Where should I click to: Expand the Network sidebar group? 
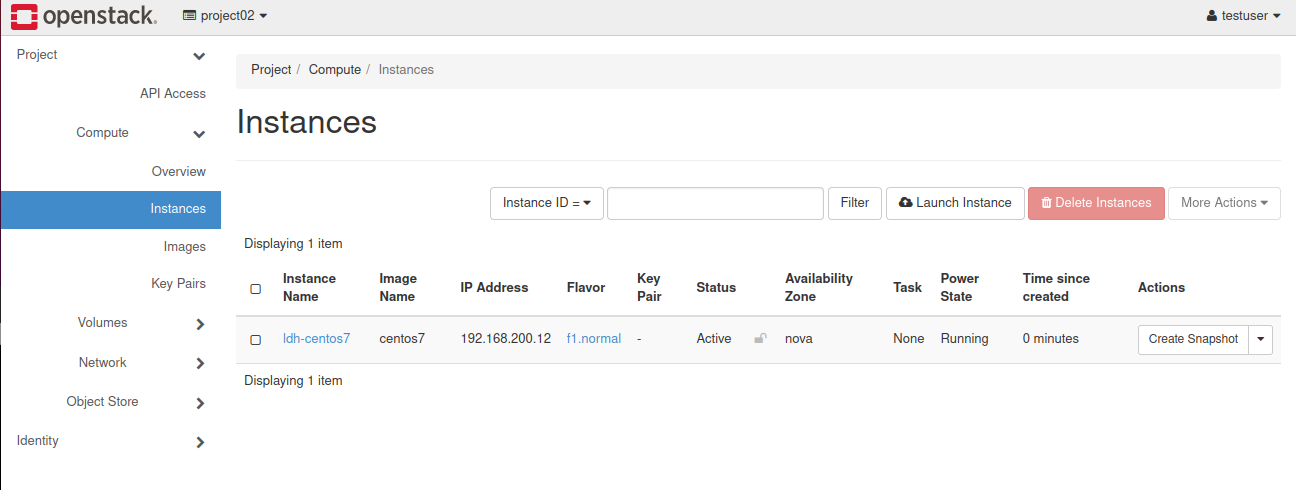click(x=110, y=363)
